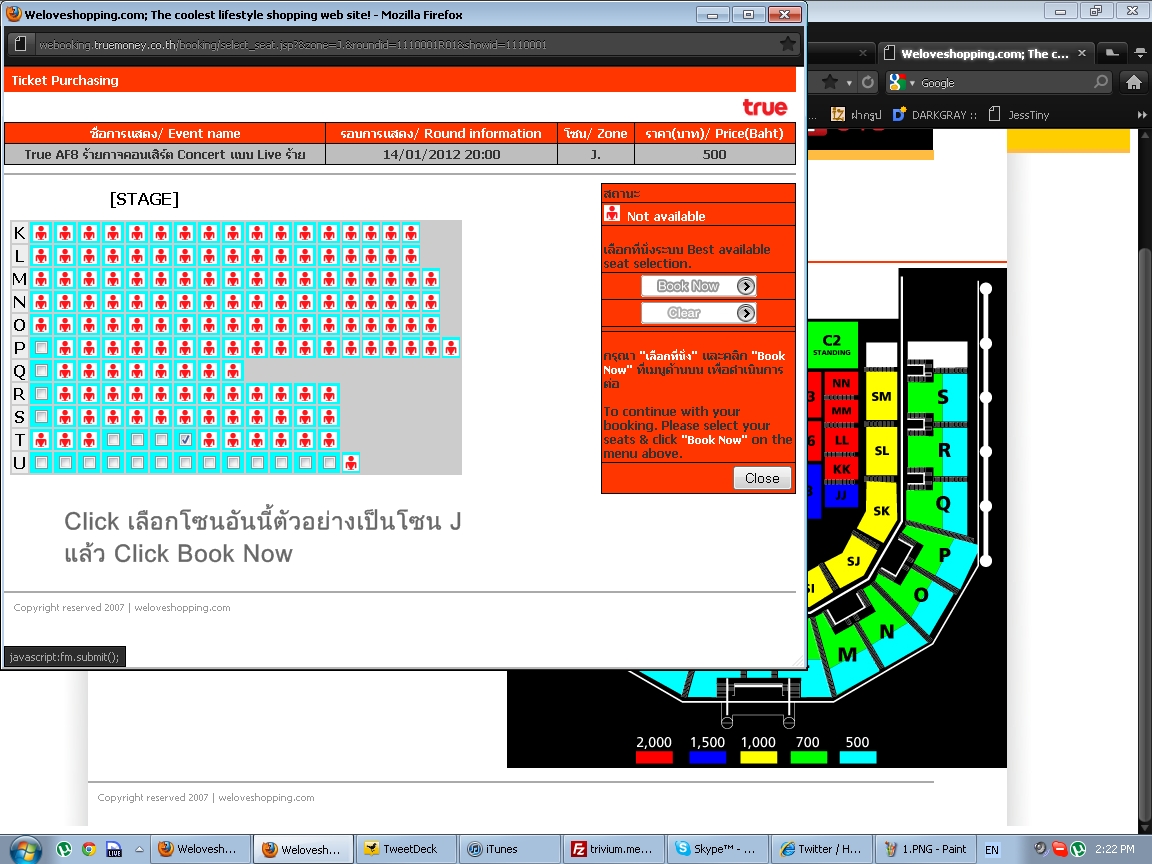Click last occupied seat icon in row P
The width and height of the screenshot is (1152, 864).
[451, 348]
